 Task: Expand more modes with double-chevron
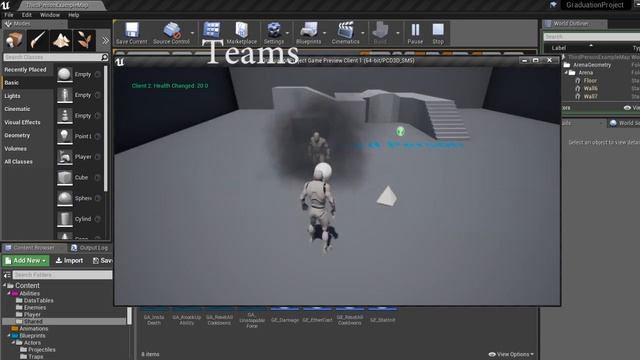tap(105, 40)
